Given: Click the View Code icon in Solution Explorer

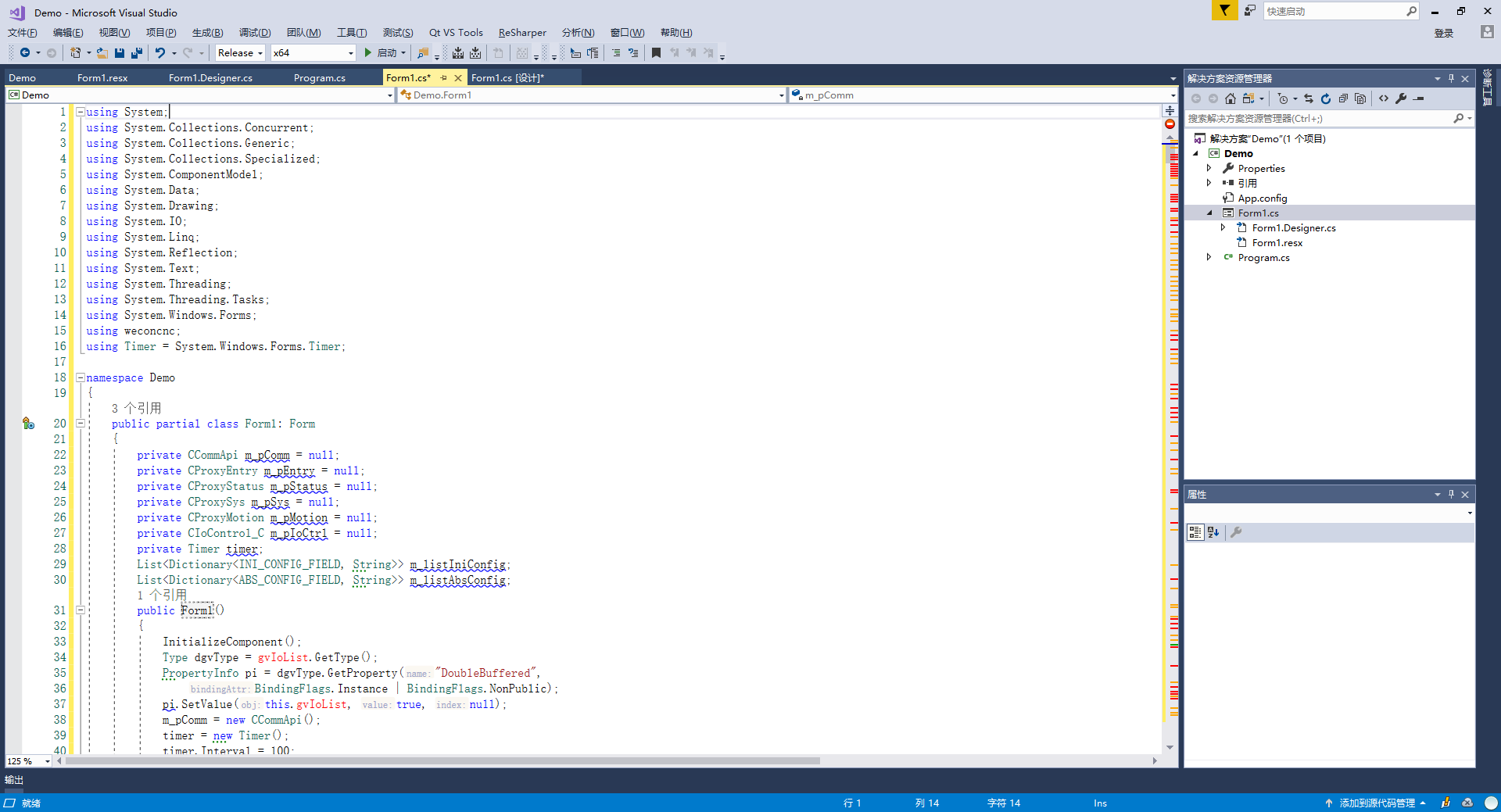Looking at the screenshot, I should [1384, 98].
